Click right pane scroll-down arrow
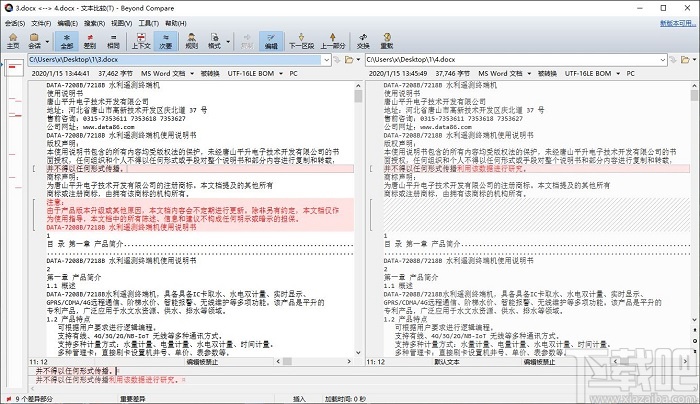700x404 pixels. click(694, 320)
